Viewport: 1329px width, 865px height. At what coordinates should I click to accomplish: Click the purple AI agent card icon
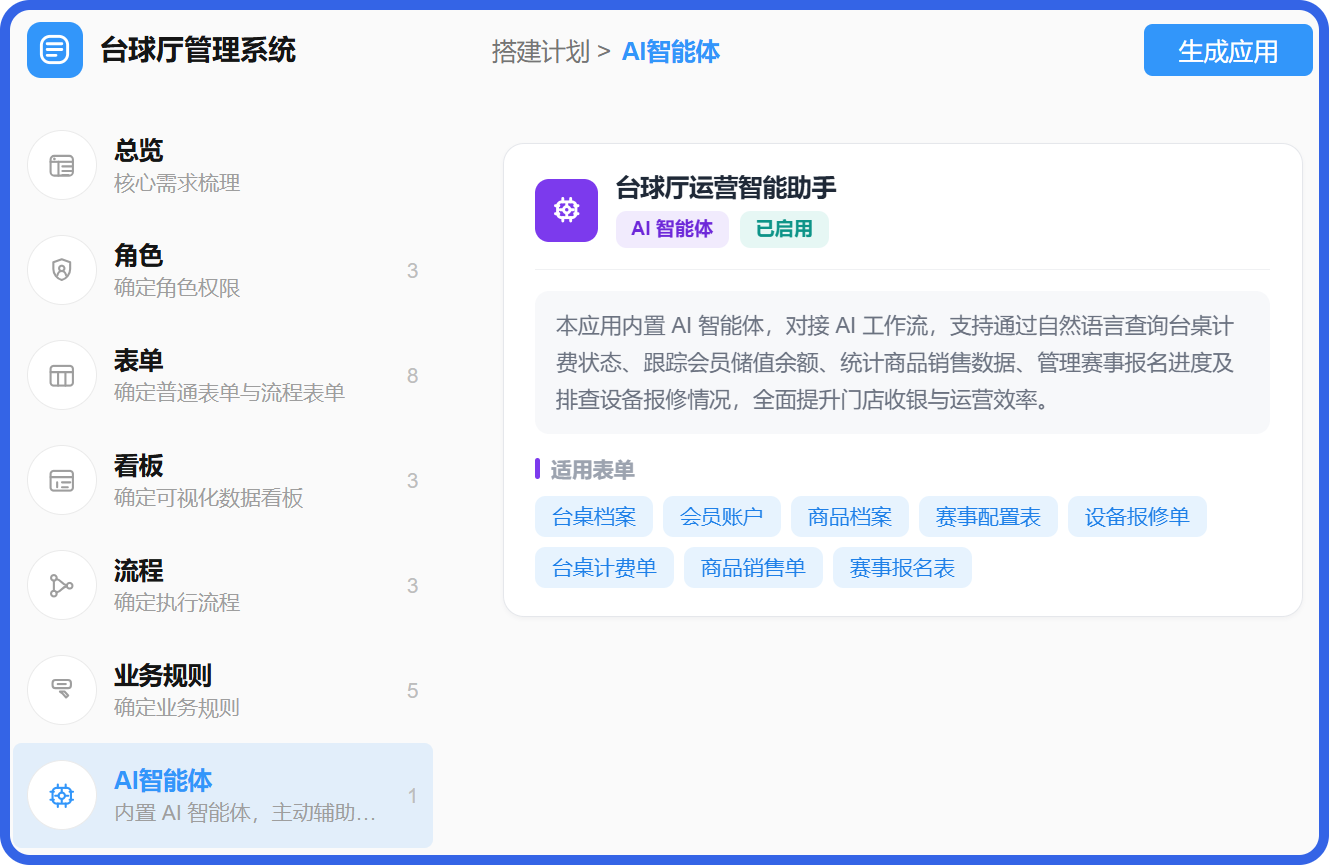pyautogui.click(x=566, y=210)
